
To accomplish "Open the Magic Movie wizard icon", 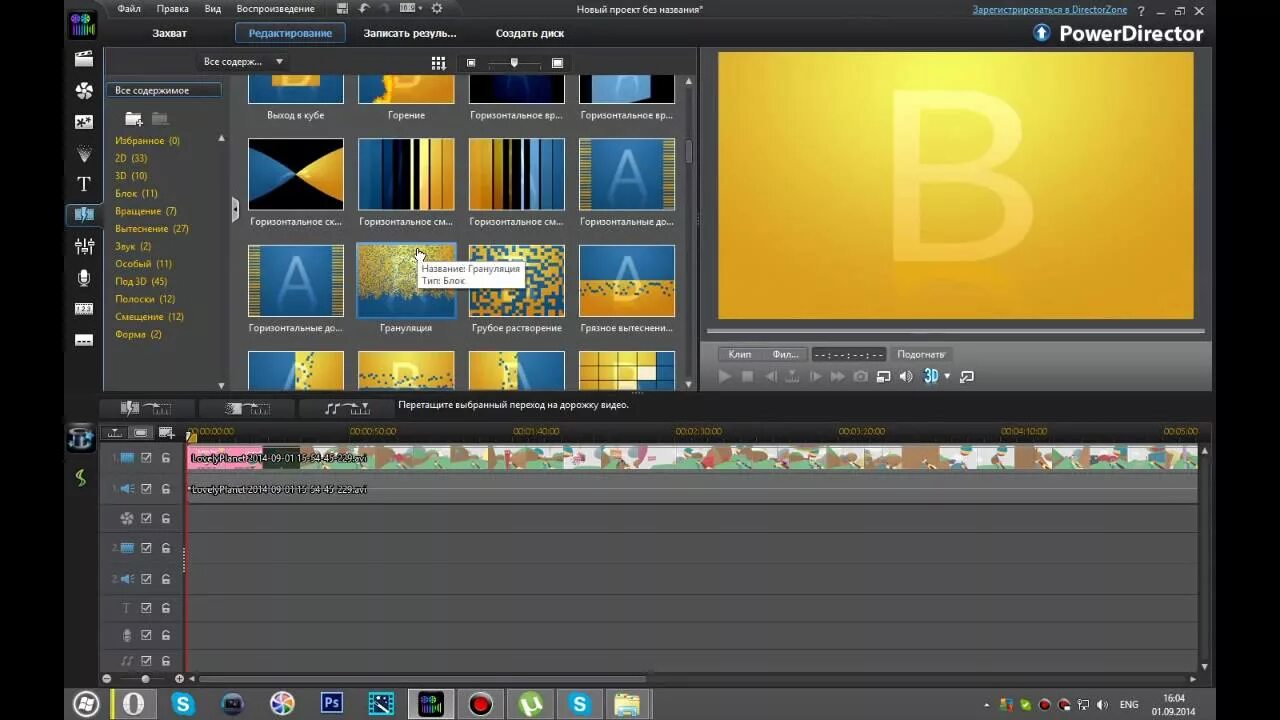I will pyautogui.click(x=81, y=438).
